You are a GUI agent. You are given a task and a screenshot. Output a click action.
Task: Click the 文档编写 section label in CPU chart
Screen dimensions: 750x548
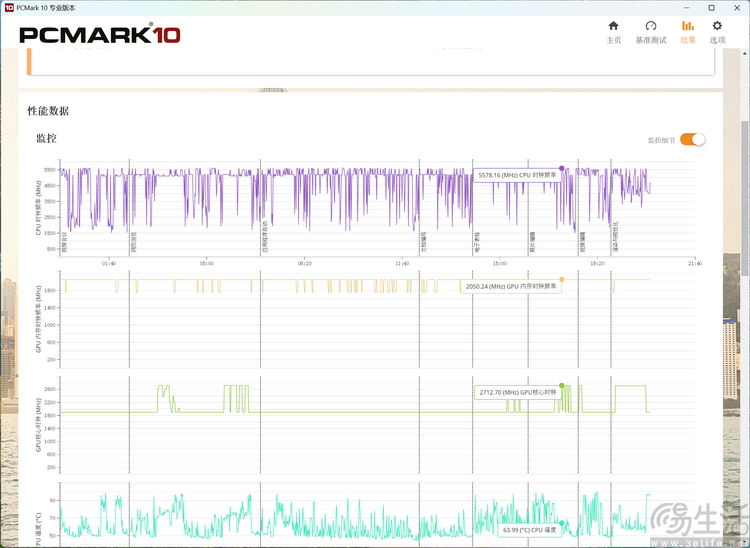tap(424, 242)
